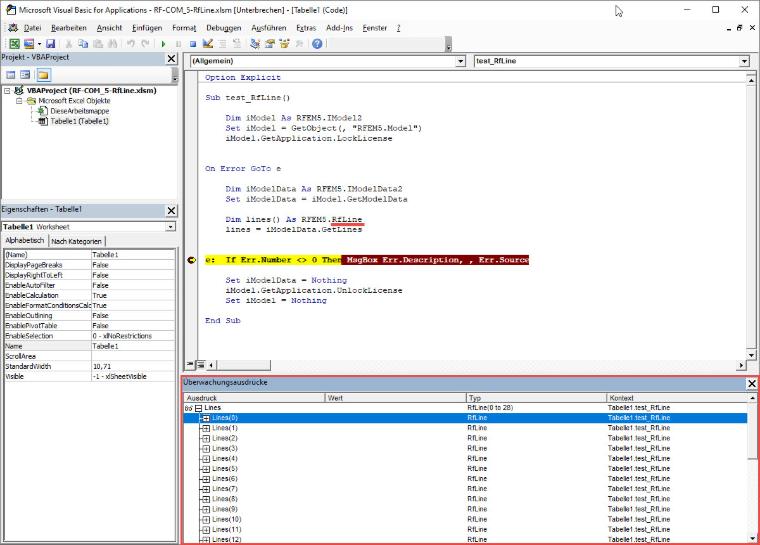Click the Undo arrow icon

(130, 44)
